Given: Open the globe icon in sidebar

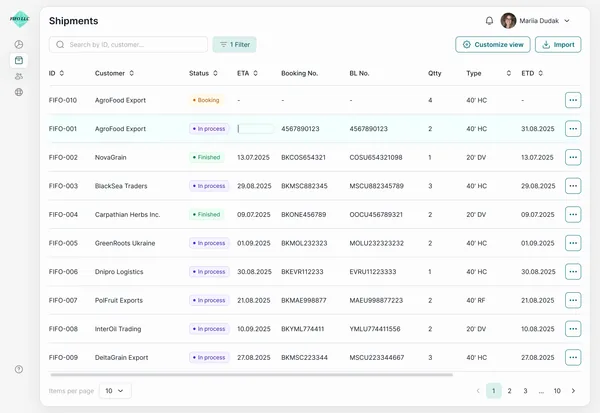Looking at the screenshot, I should point(19,92).
